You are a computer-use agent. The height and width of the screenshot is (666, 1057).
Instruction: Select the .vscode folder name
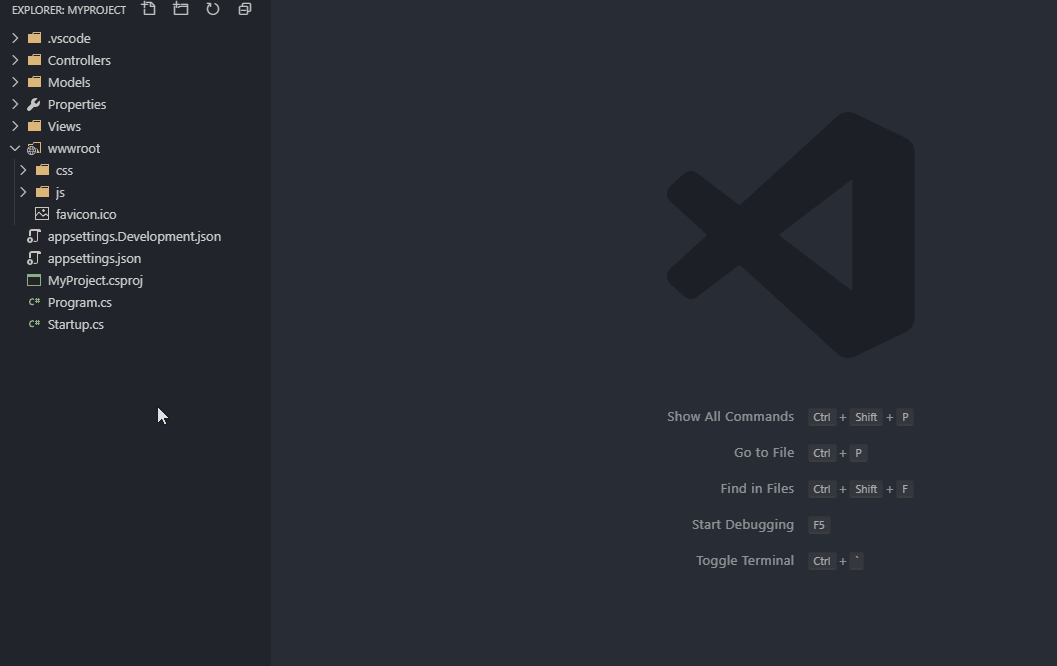69,38
